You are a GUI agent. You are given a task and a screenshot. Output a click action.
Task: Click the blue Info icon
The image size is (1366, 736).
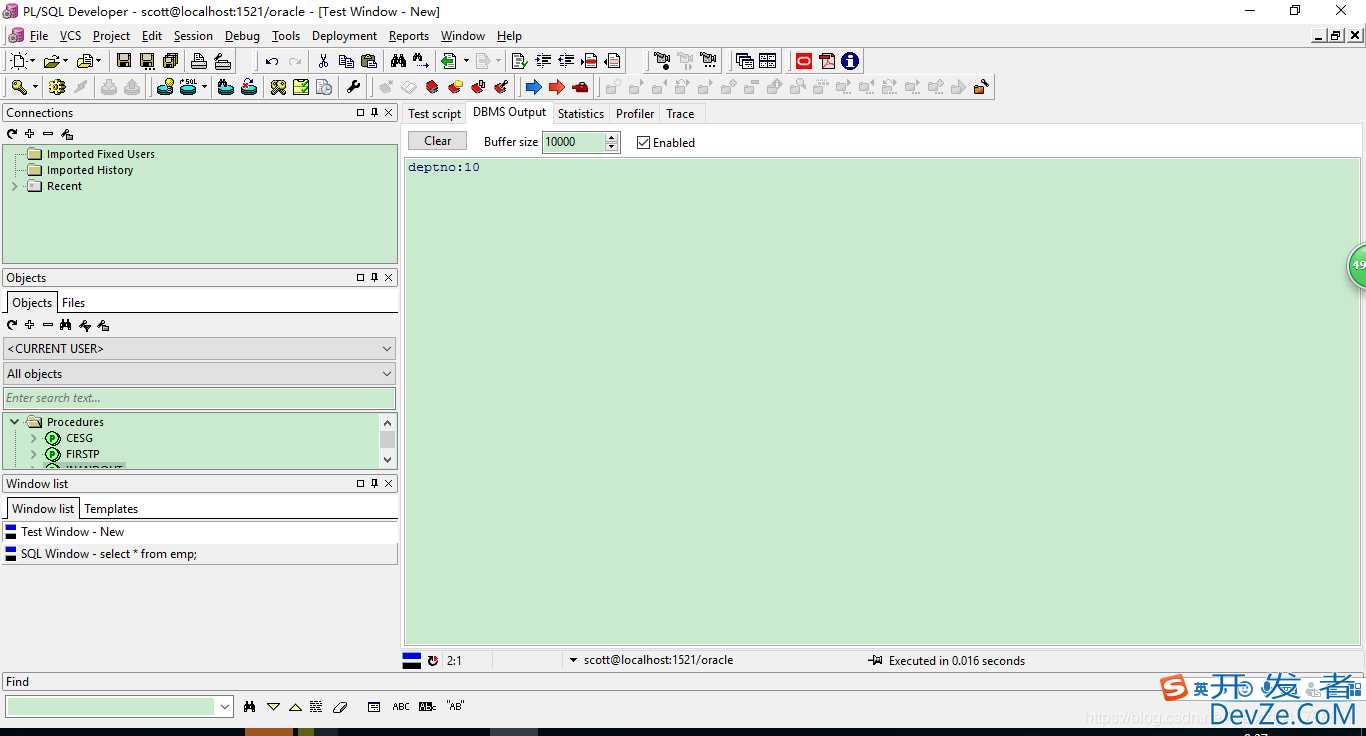point(850,61)
